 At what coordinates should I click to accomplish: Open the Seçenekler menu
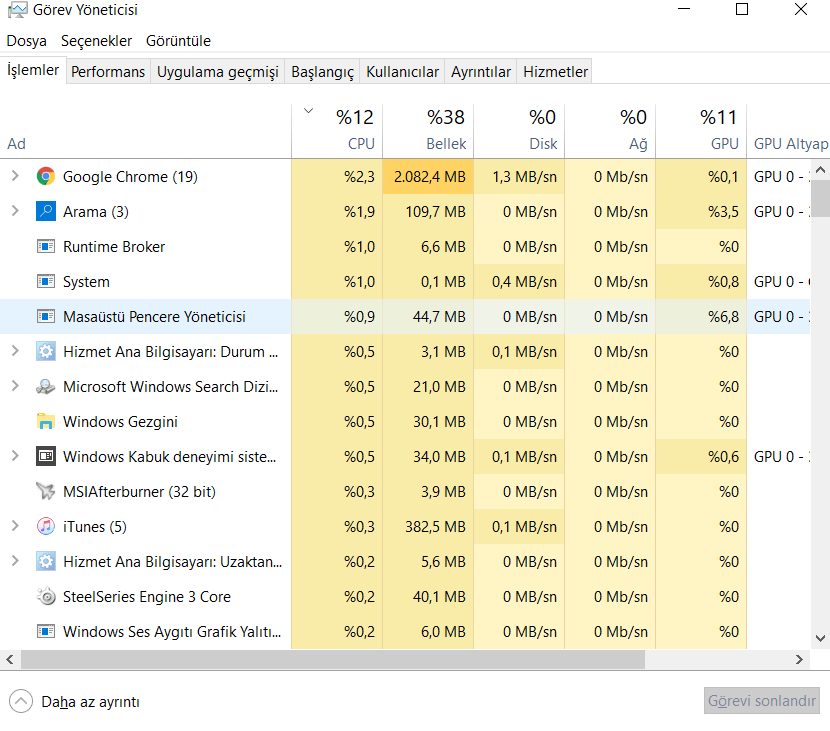pyautogui.click(x=96, y=41)
